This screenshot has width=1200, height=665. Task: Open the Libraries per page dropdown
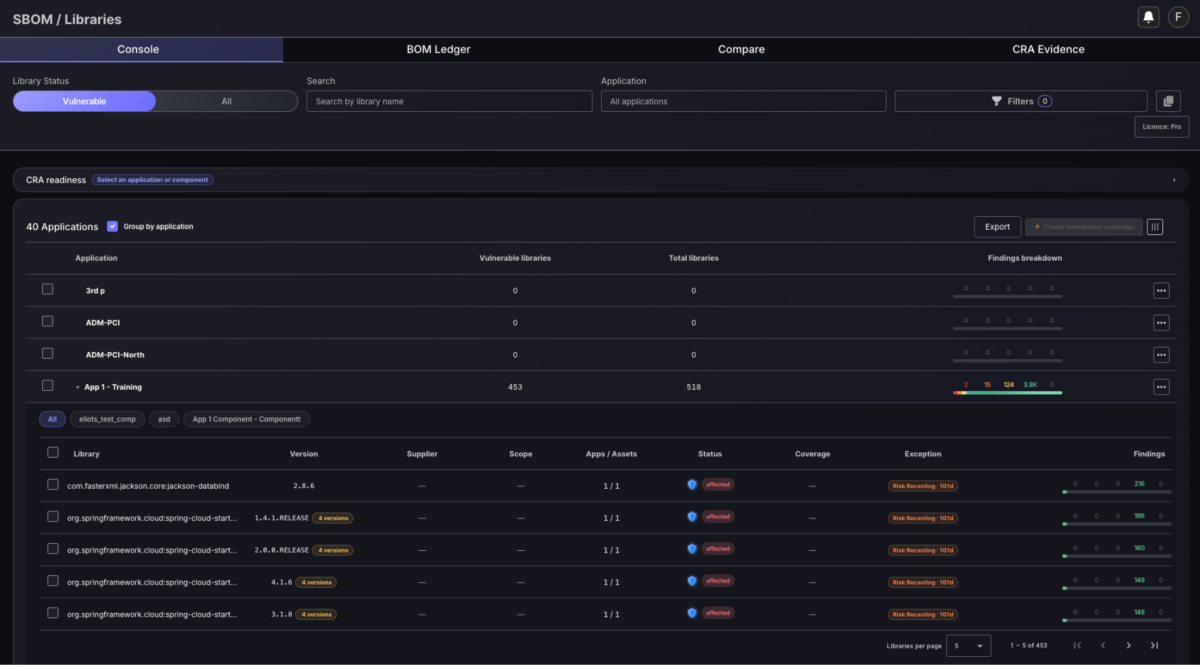[x=969, y=646]
